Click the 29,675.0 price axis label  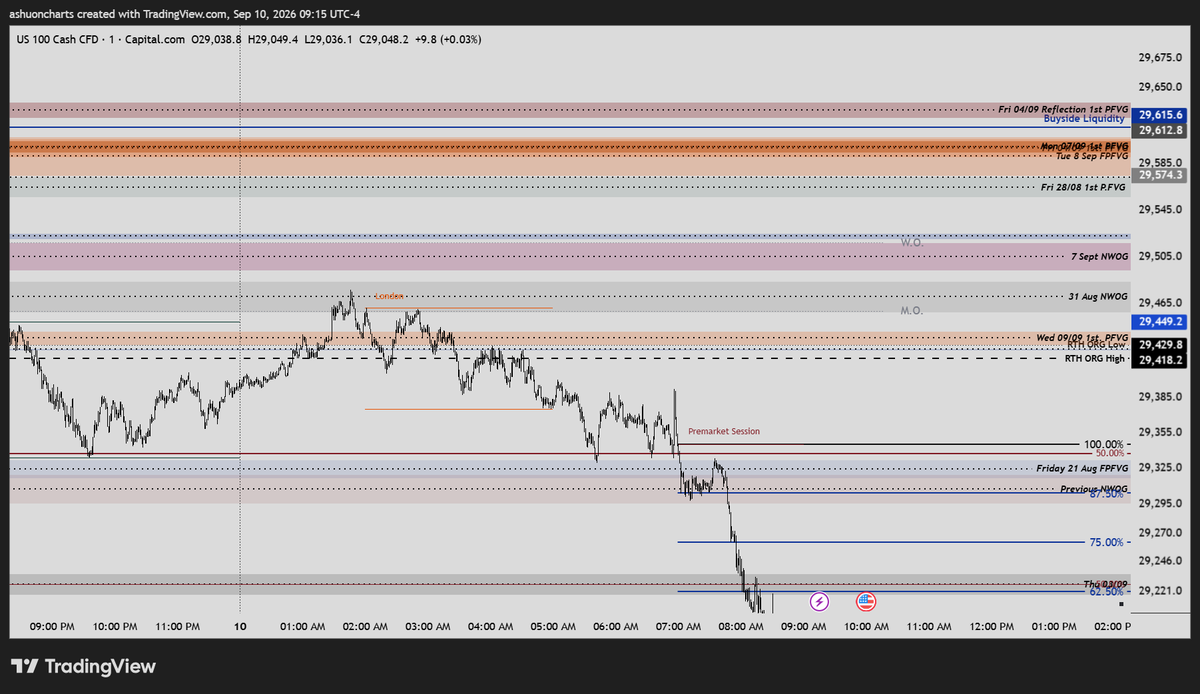click(1160, 58)
